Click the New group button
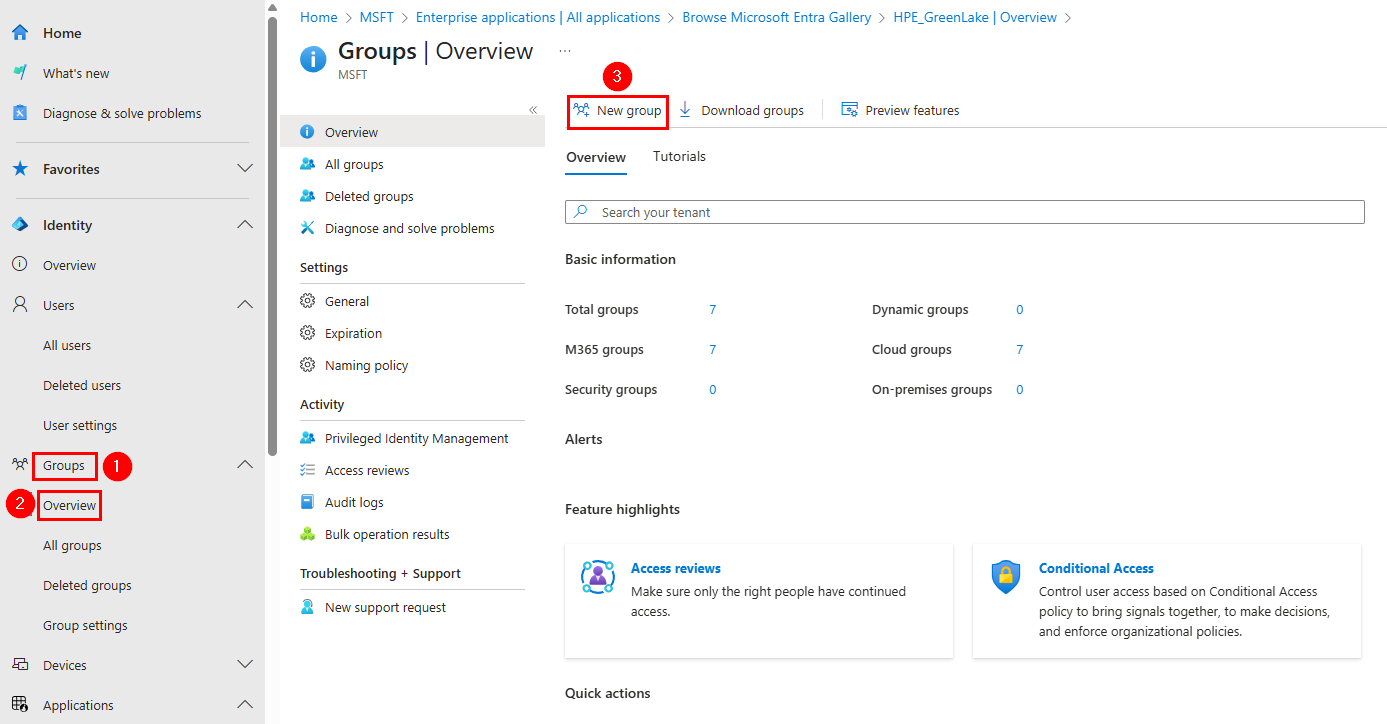 [618, 110]
